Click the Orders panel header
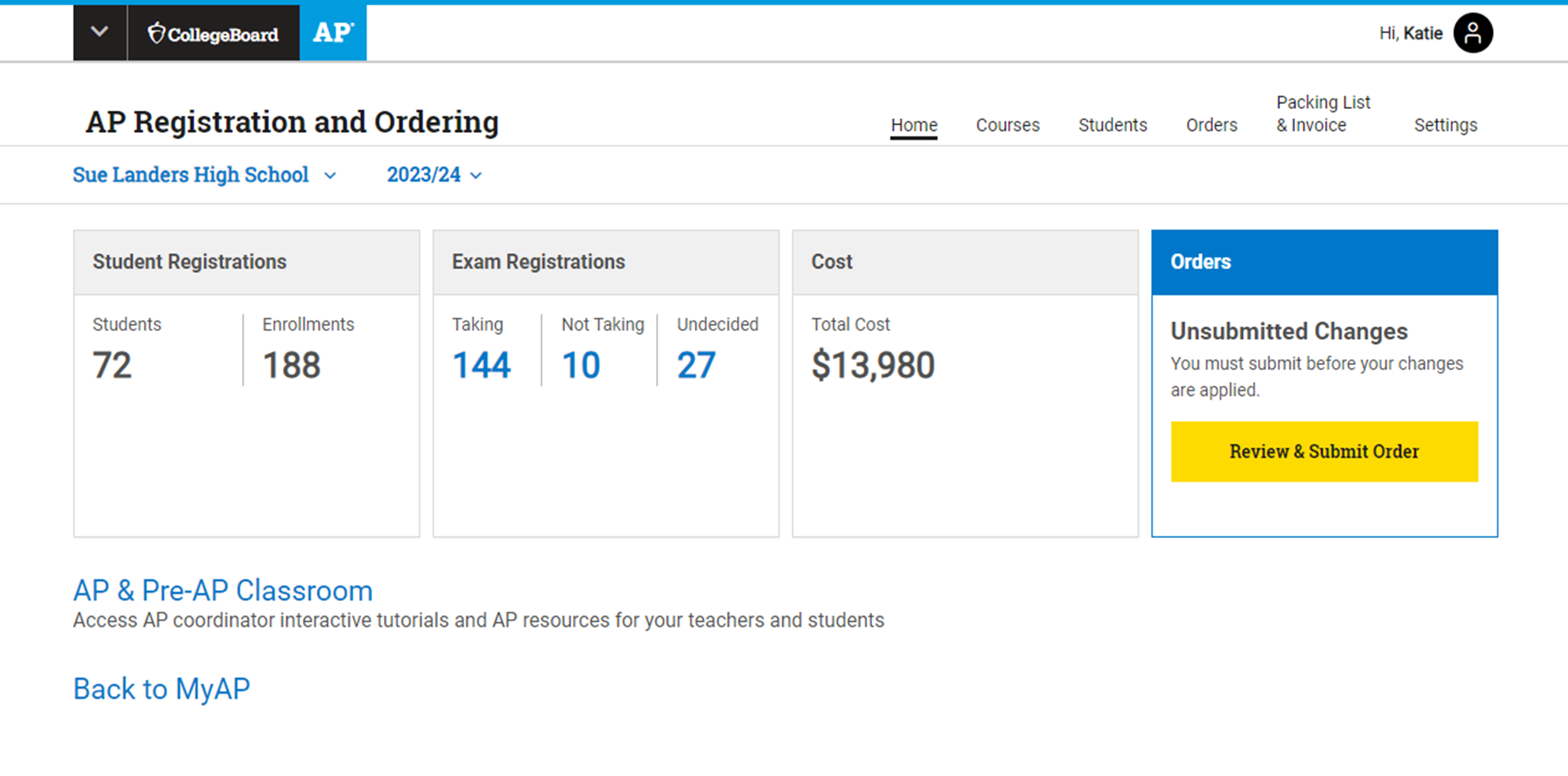1568x776 pixels. 1324,262
